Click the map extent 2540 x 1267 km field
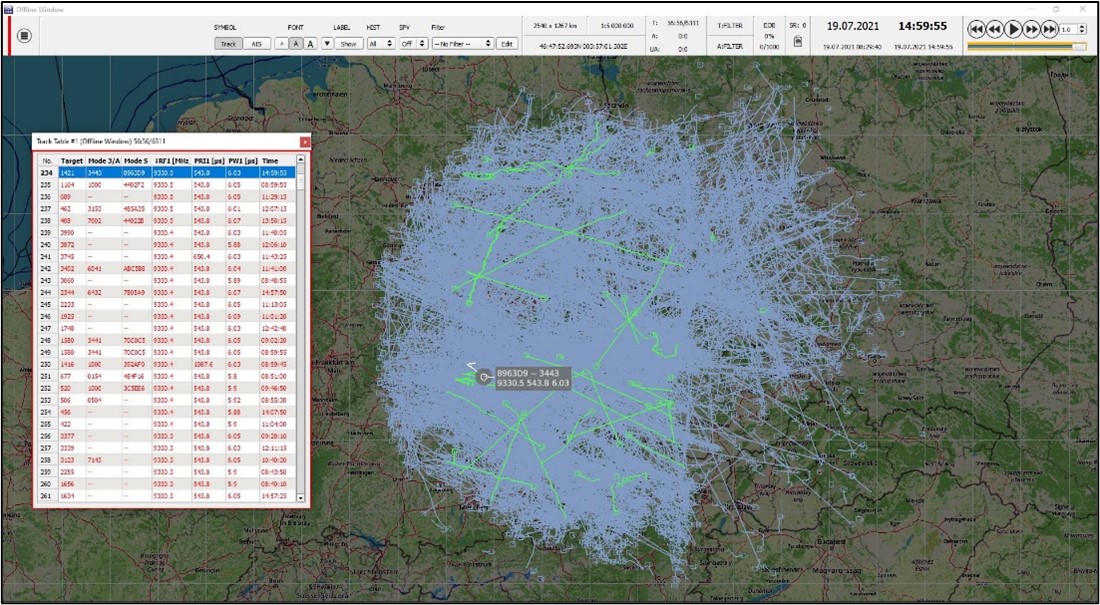 (x=556, y=26)
